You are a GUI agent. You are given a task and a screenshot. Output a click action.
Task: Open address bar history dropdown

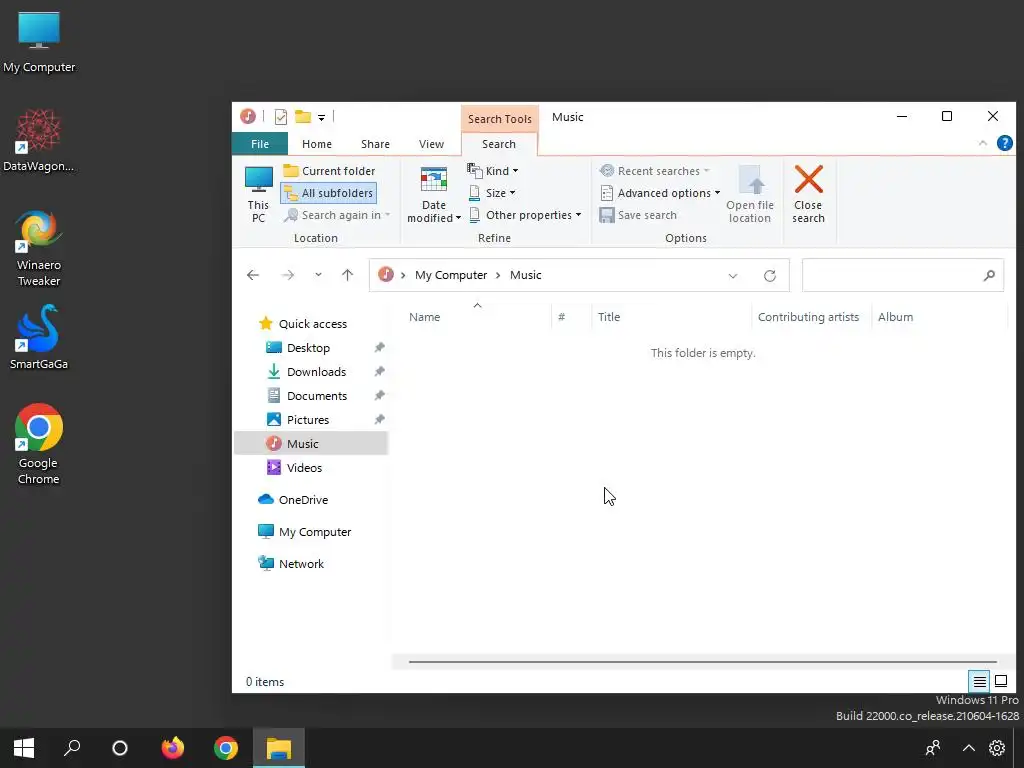pos(733,276)
